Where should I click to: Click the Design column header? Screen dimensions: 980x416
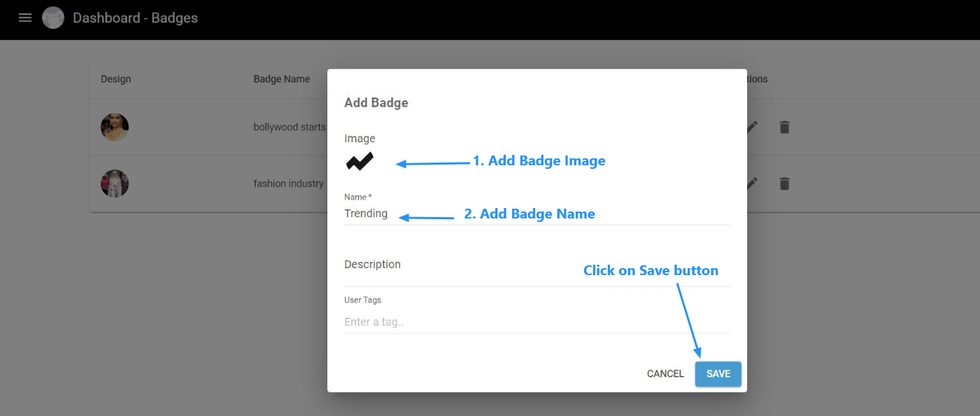(x=116, y=79)
